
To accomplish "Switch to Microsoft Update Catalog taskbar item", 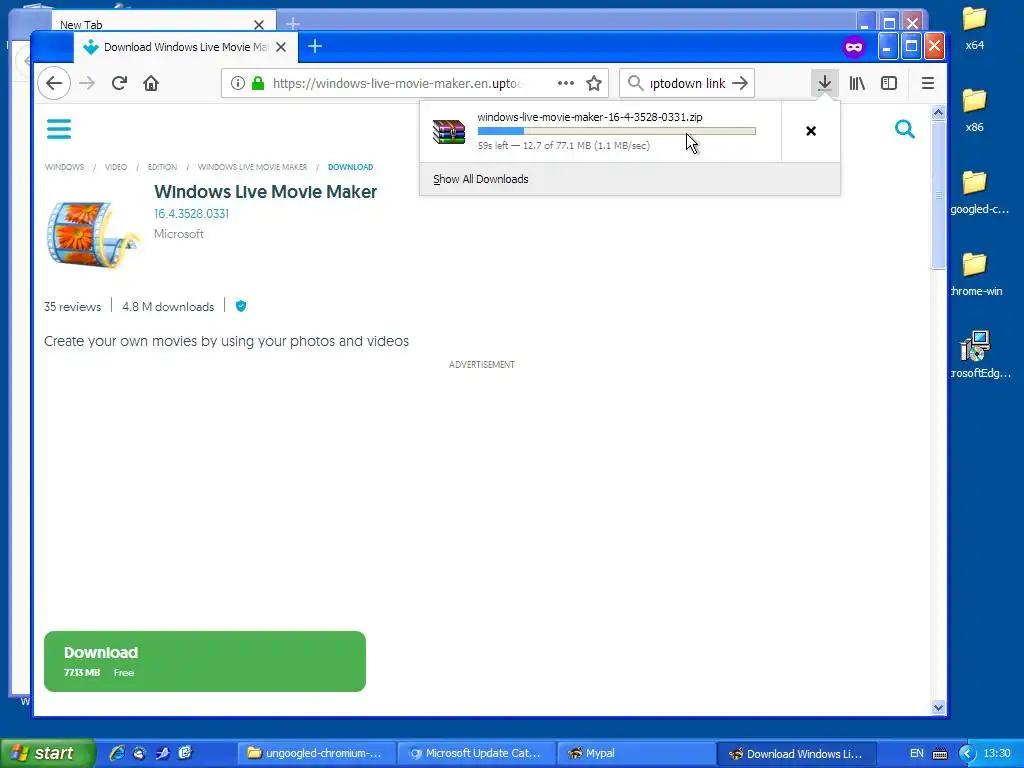I will coord(477,753).
